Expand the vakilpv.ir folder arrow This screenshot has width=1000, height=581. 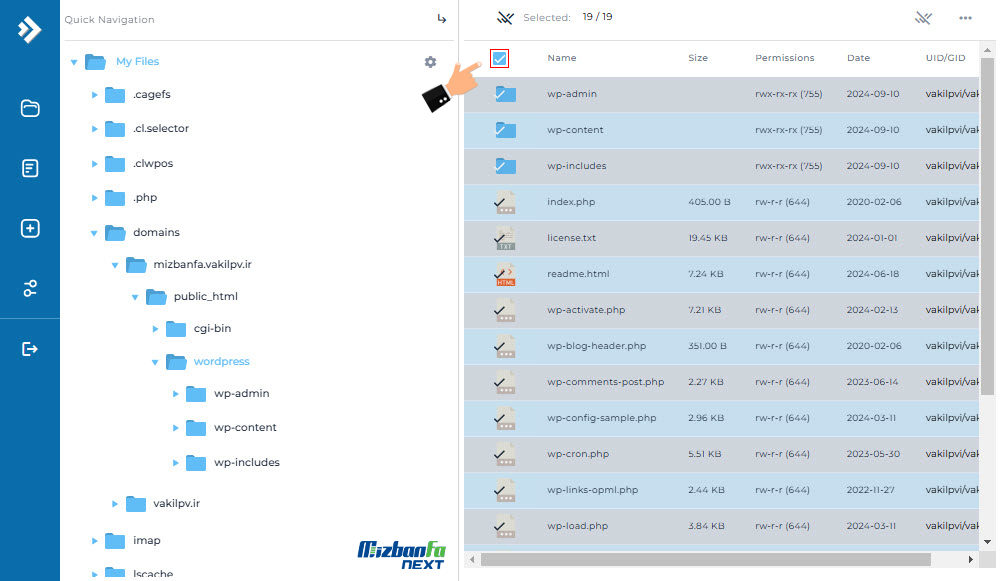point(115,504)
